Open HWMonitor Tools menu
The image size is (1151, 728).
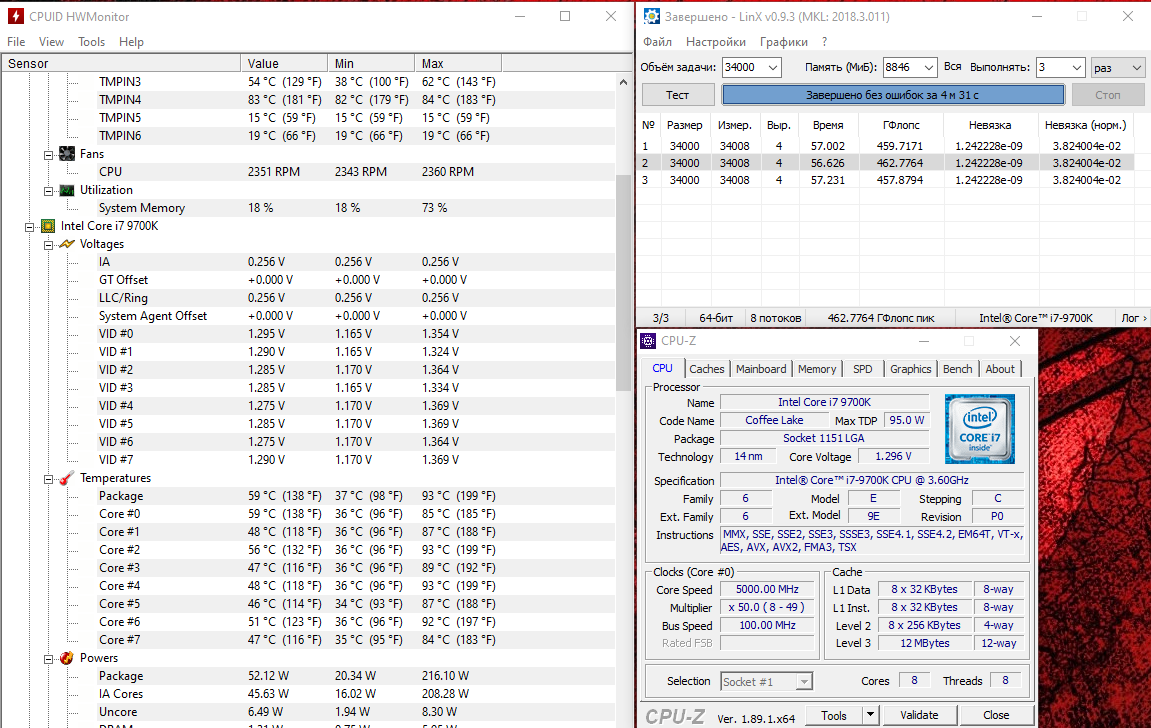coord(92,42)
